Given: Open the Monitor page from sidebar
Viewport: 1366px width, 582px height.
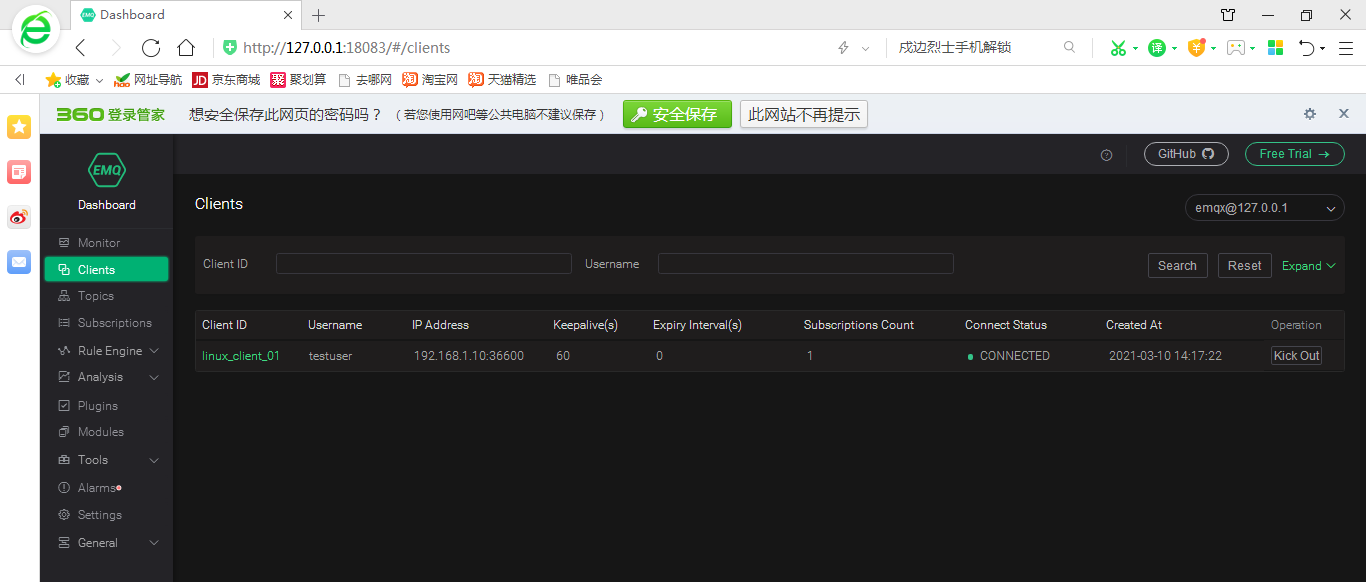Looking at the screenshot, I should click(x=97, y=242).
